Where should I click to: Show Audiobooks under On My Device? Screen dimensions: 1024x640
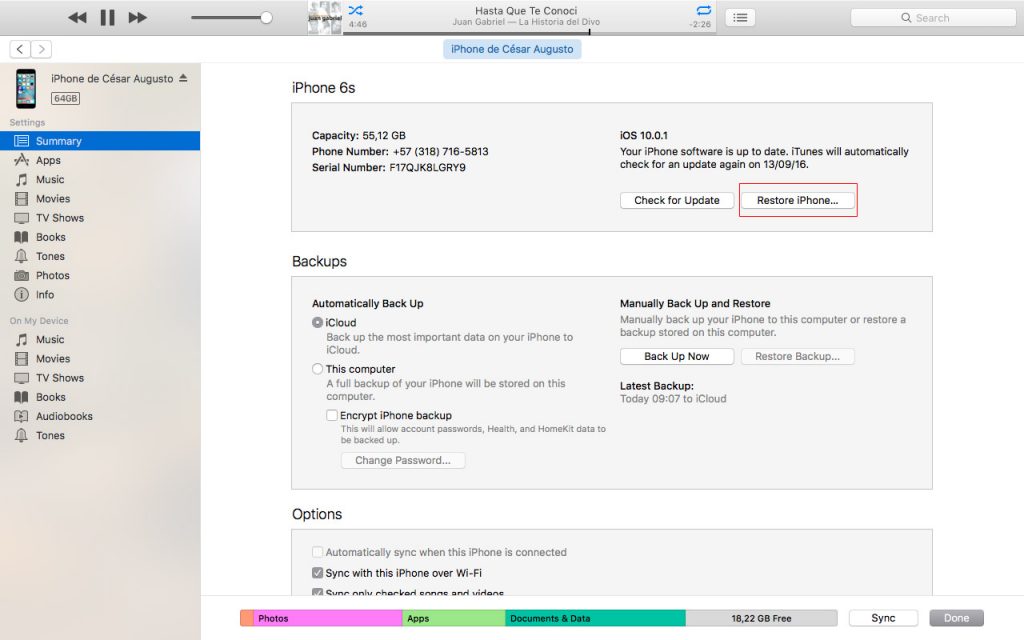click(x=100, y=416)
